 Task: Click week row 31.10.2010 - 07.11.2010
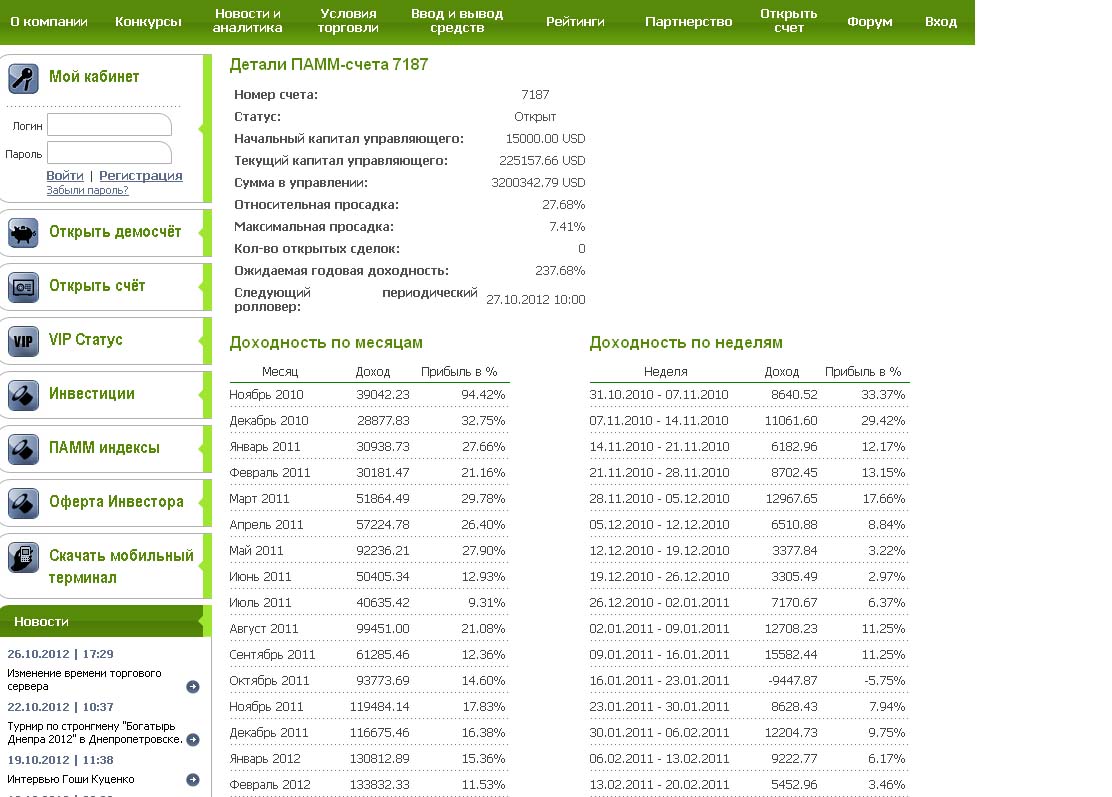click(x=659, y=394)
